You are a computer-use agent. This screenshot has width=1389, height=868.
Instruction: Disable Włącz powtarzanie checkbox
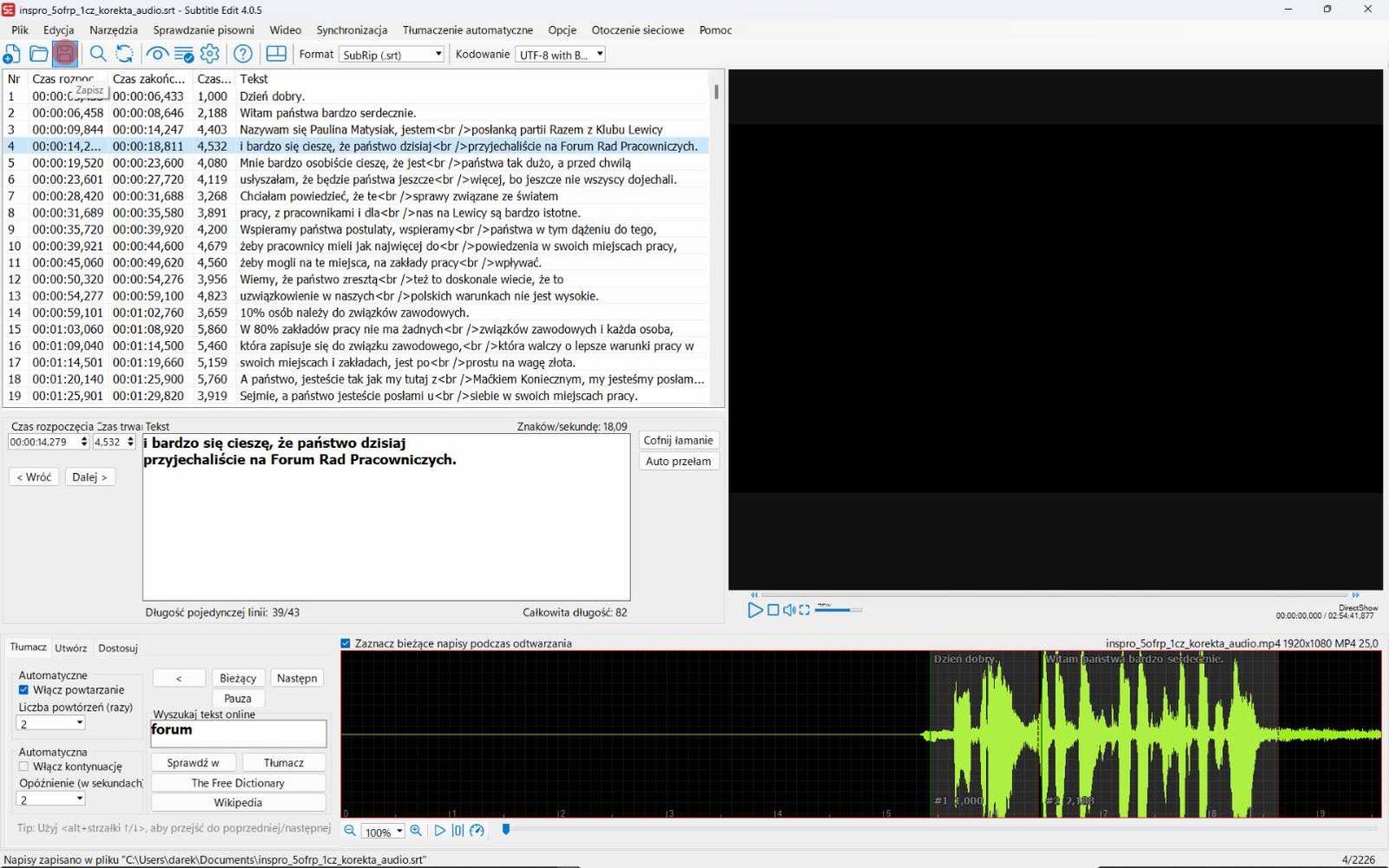coord(23,690)
